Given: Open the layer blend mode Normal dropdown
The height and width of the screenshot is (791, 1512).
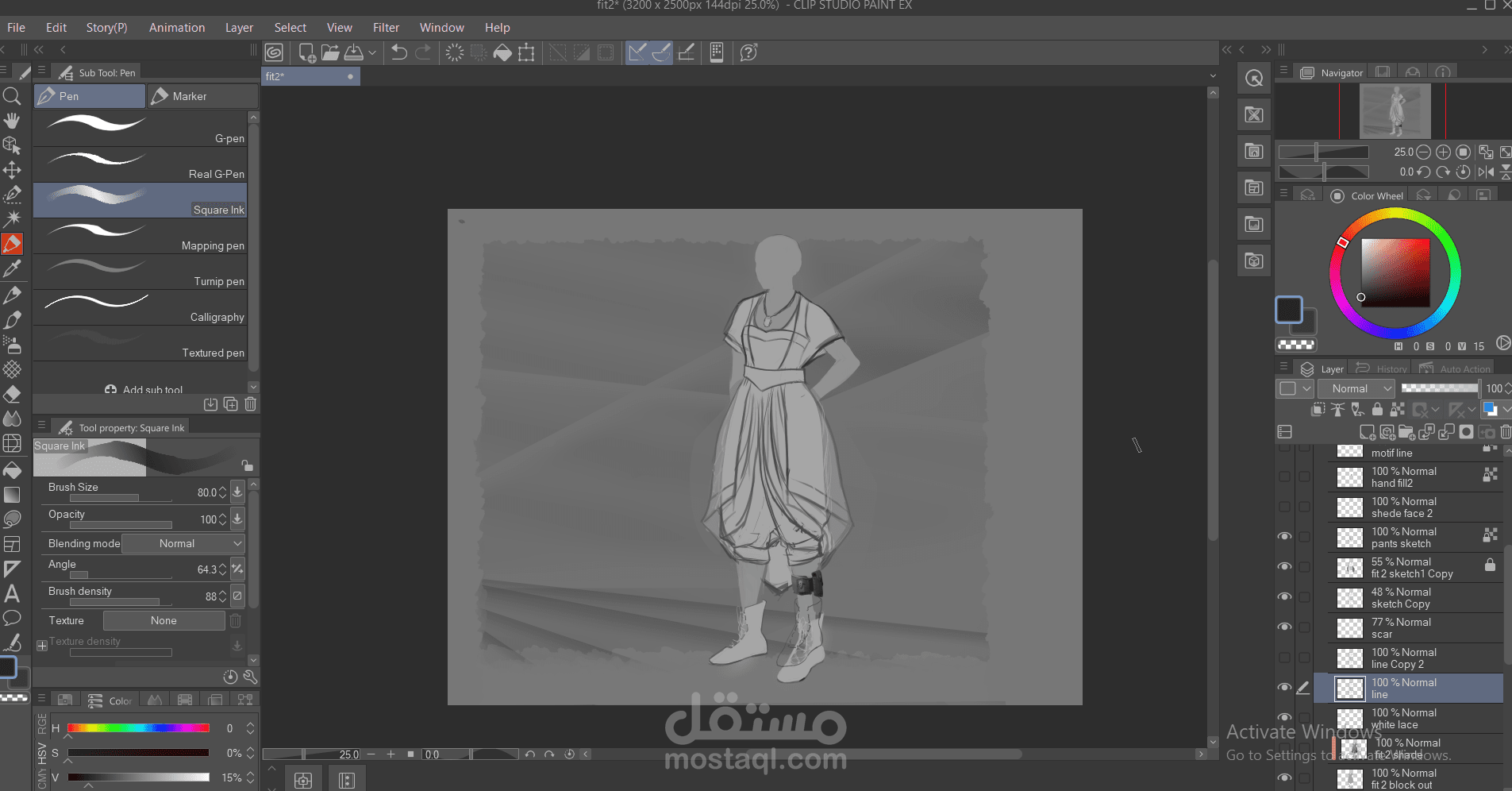Looking at the screenshot, I should (x=1356, y=388).
